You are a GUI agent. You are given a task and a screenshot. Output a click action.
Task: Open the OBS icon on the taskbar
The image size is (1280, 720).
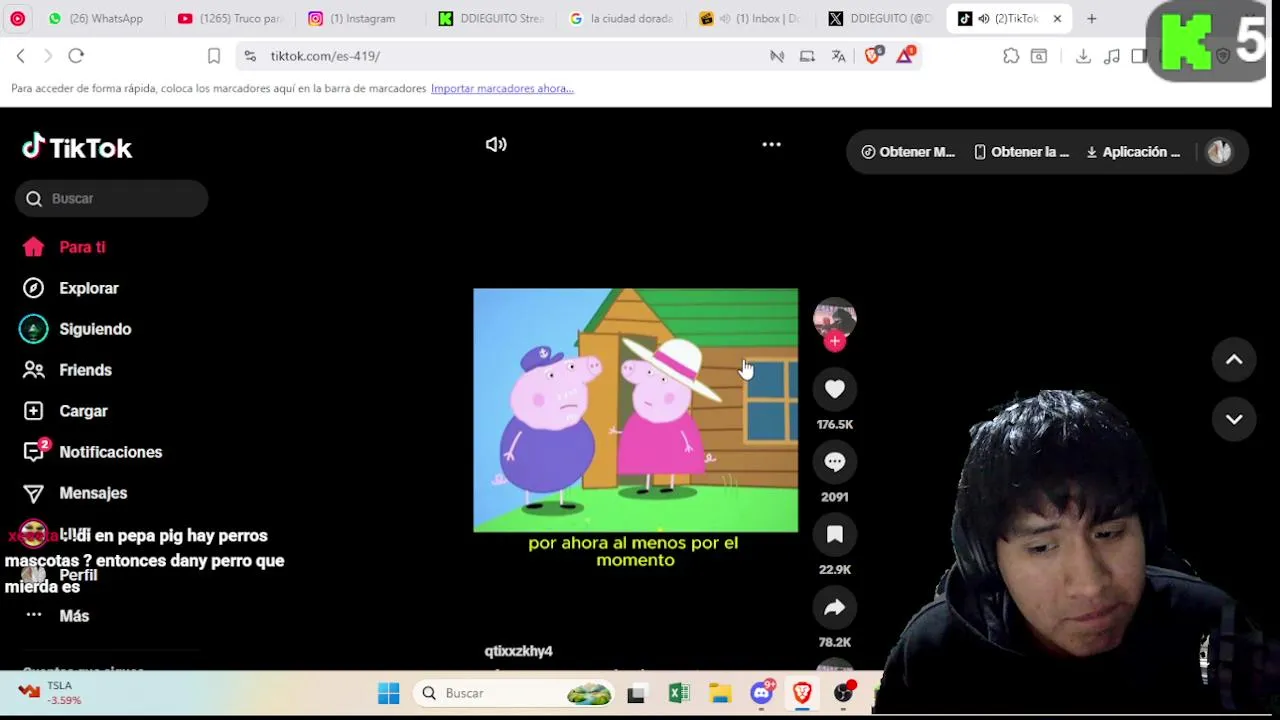coord(844,693)
